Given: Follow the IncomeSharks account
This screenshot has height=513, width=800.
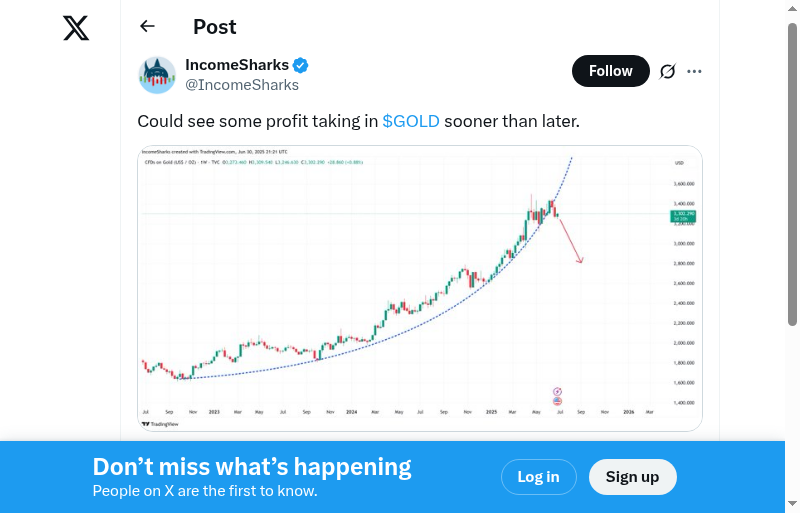Looking at the screenshot, I should click(x=610, y=71).
